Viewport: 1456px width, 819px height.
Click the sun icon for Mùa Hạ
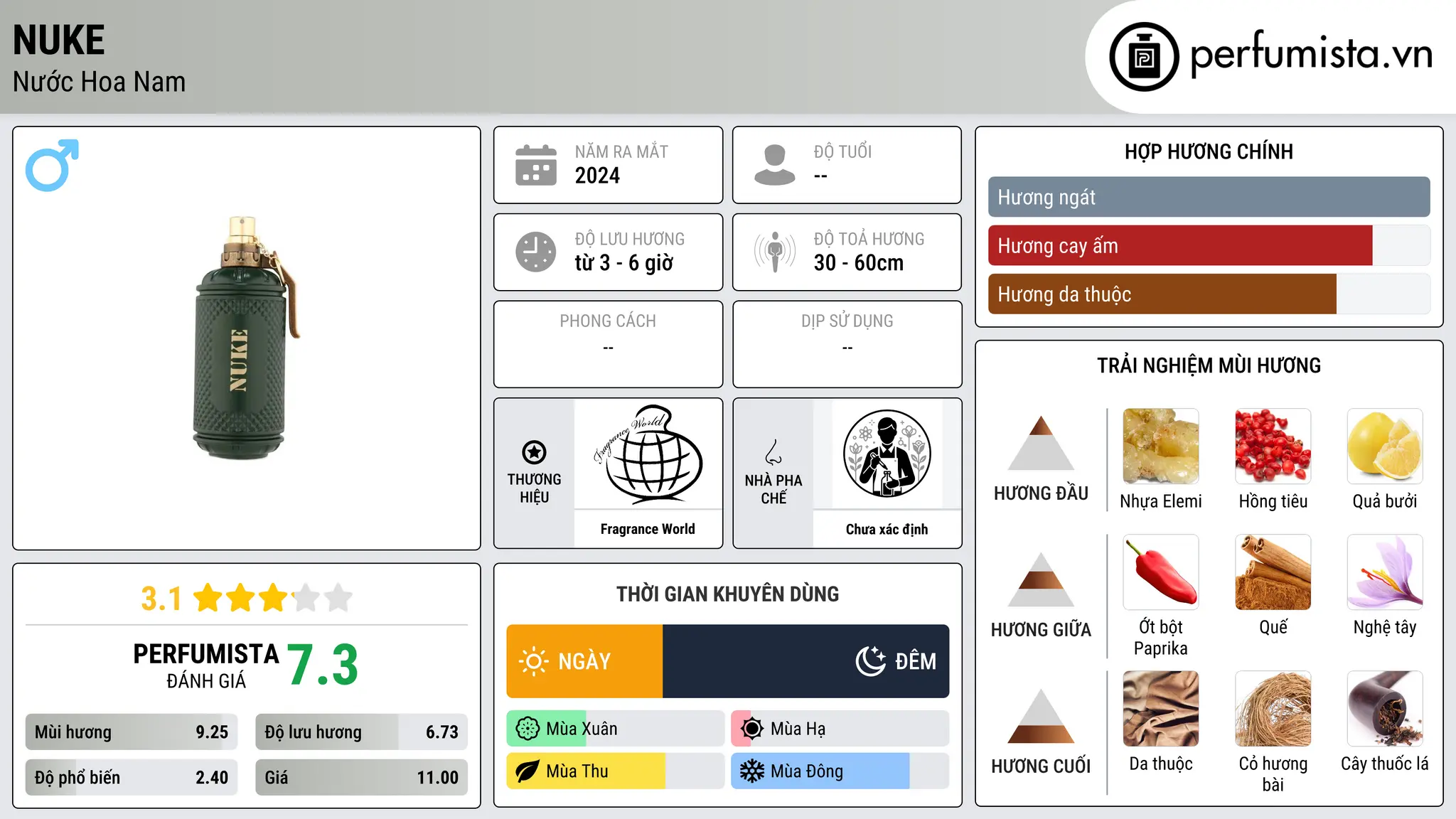pyautogui.click(x=751, y=729)
